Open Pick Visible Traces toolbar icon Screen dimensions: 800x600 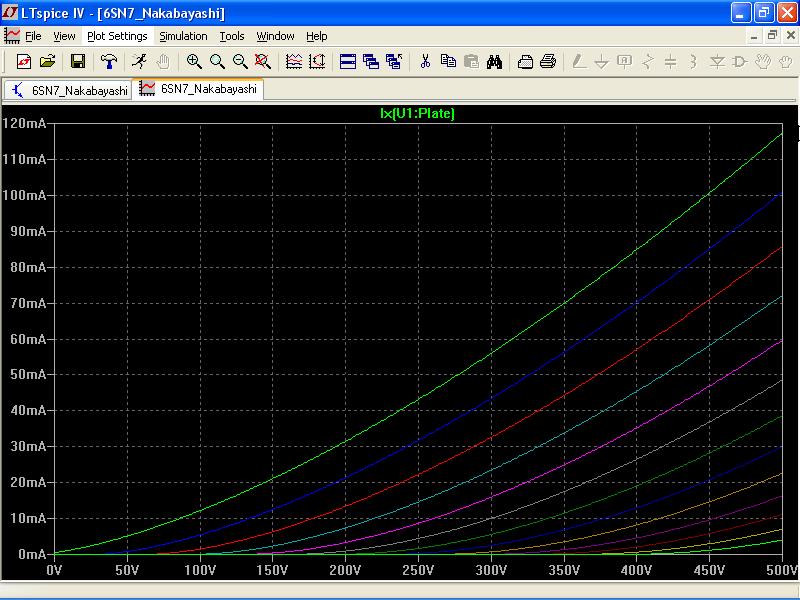coord(294,62)
